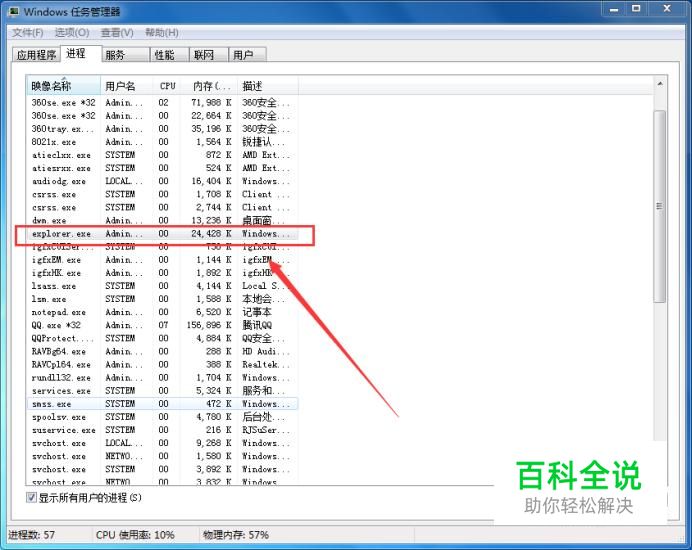Viewport: 692px width, 550px height.
Task: Click 进程数: 57 in status bar
Action: click(x=32, y=535)
